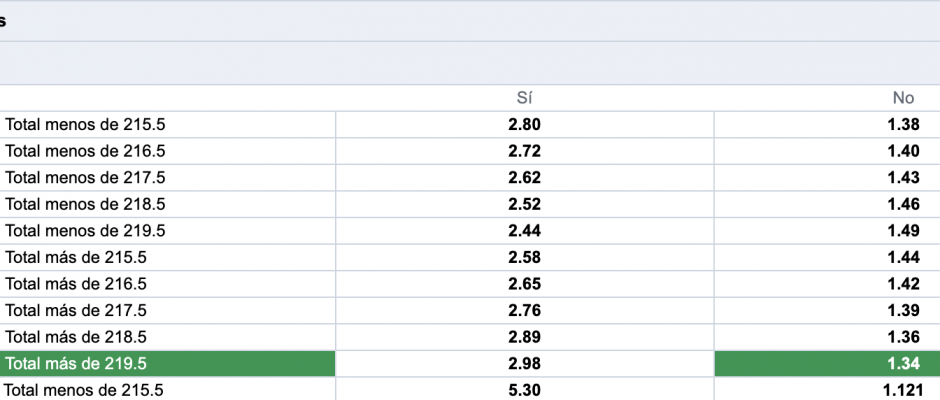The width and height of the screenshot is (940, 400).
Task: Select No odds 1.121 in bottom row
Action: click(x=827, y=389)
